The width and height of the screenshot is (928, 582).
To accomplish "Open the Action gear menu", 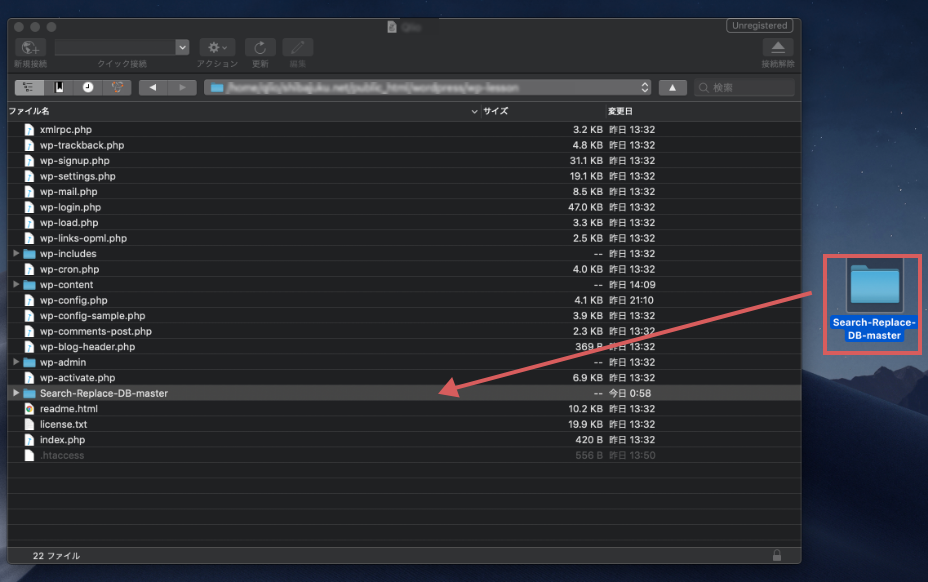I will click(216, 47).
